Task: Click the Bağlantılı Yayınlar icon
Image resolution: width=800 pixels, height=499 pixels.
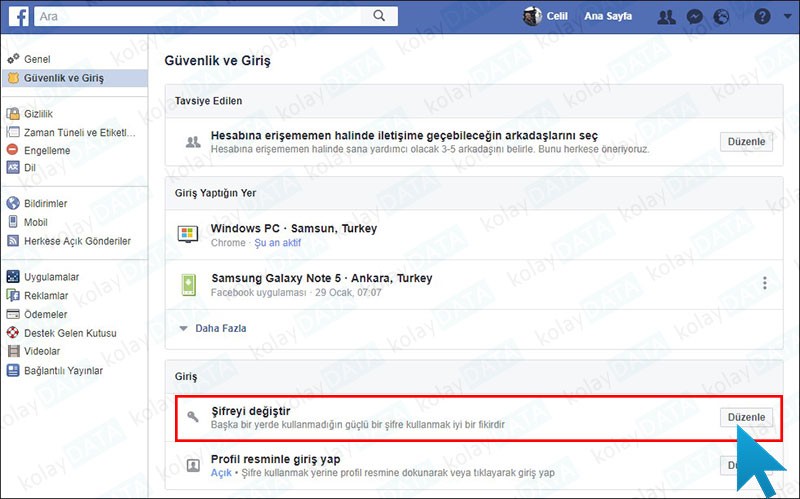Action: tap(13, 370)
